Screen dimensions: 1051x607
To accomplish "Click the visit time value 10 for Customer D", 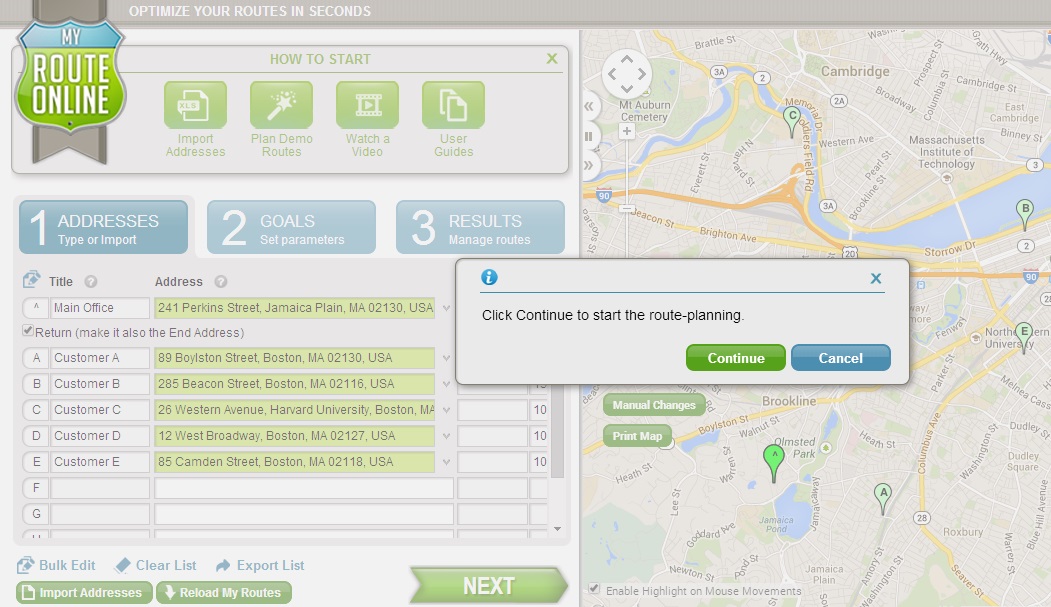I will click(540, 436).
